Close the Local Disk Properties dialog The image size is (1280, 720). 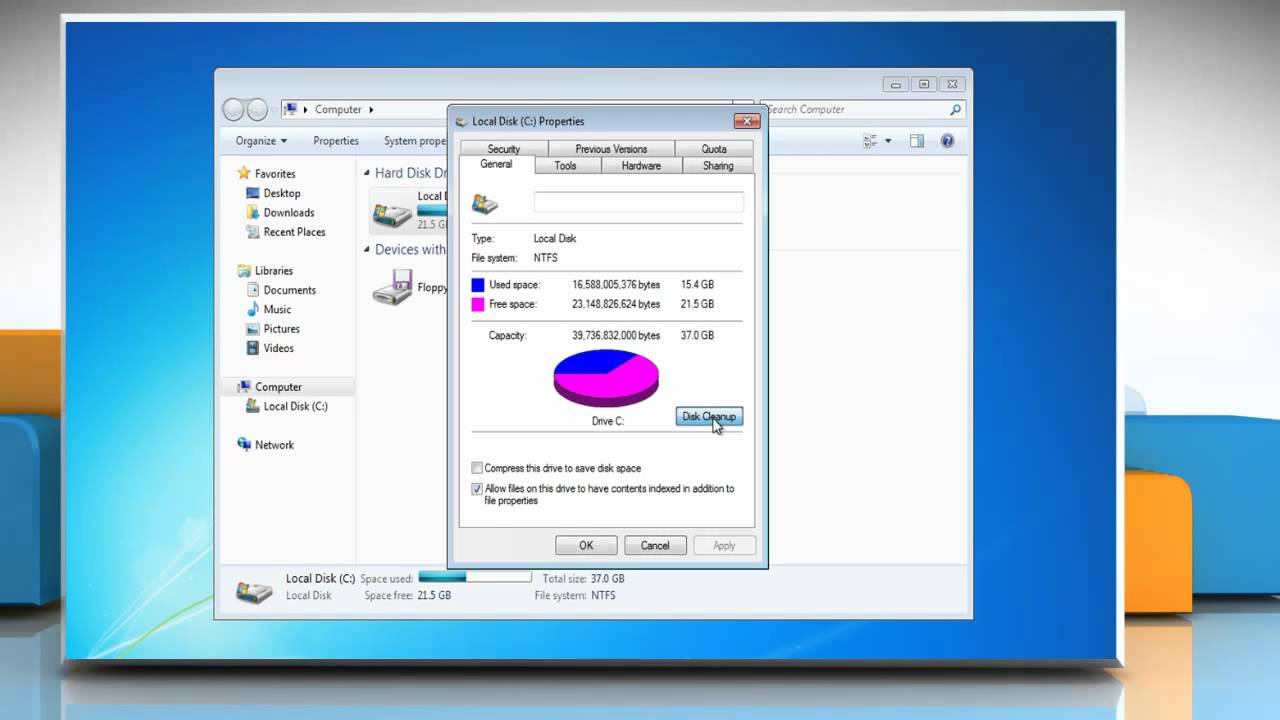[747, 121]
